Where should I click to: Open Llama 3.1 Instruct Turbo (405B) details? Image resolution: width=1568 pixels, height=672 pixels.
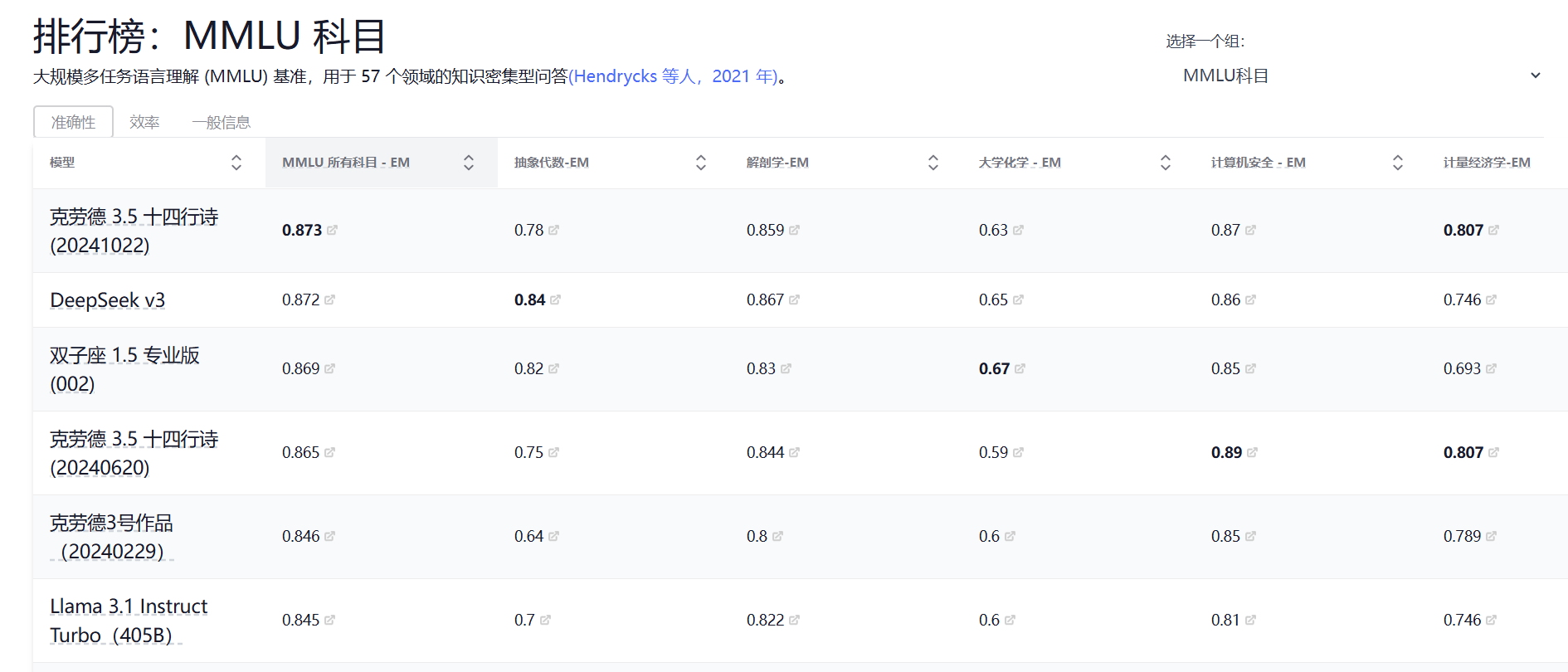(129, 621)
